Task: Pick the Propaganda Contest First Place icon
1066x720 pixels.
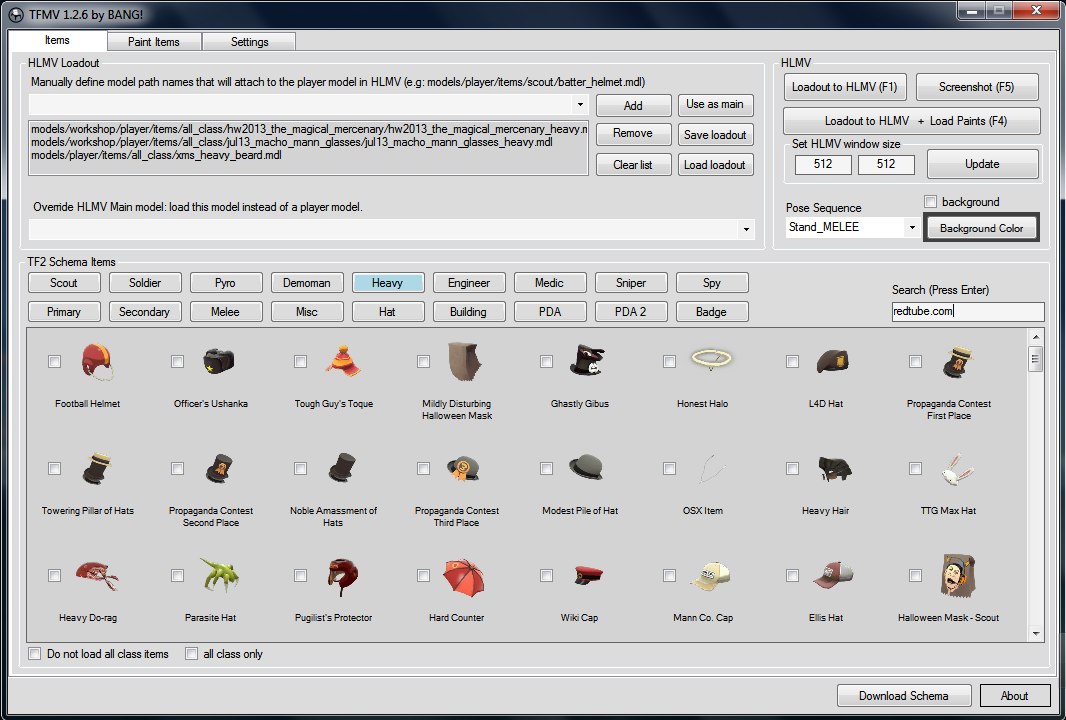Action: point(957,361)
